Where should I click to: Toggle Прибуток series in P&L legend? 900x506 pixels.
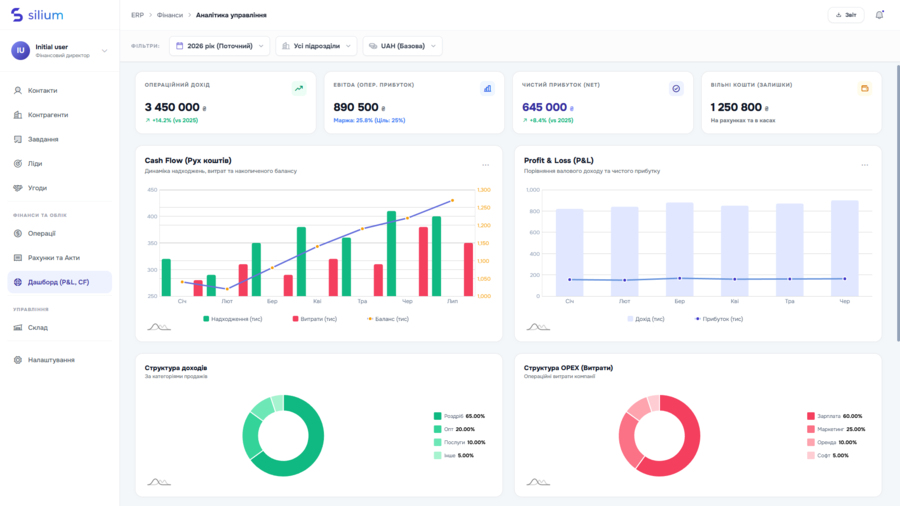(718, 319)
